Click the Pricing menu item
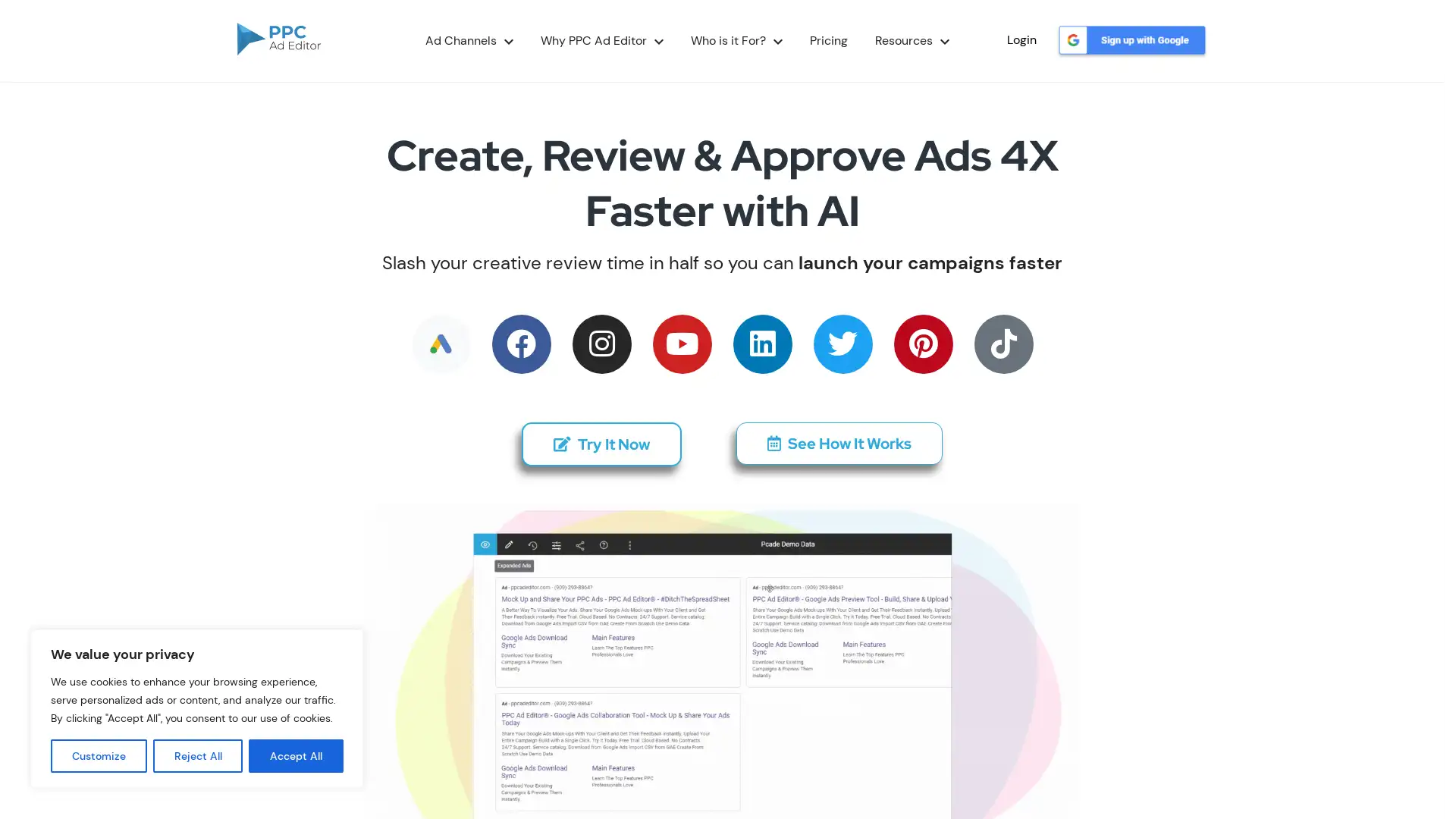 pyautogui.click(x=828, y=40)
